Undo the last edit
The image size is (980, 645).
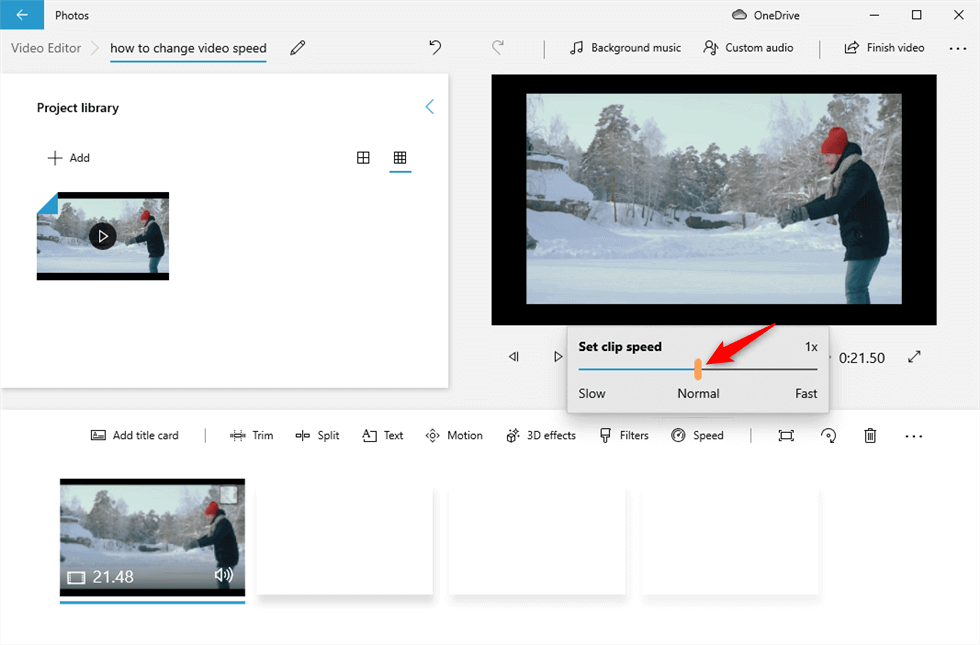tap(435, 48)
